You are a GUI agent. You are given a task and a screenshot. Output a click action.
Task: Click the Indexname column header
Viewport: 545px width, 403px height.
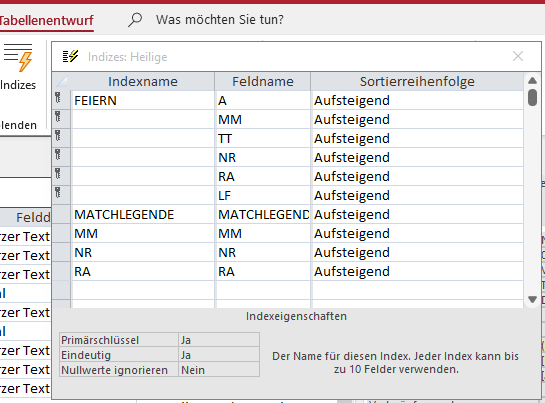click(143, 81)
